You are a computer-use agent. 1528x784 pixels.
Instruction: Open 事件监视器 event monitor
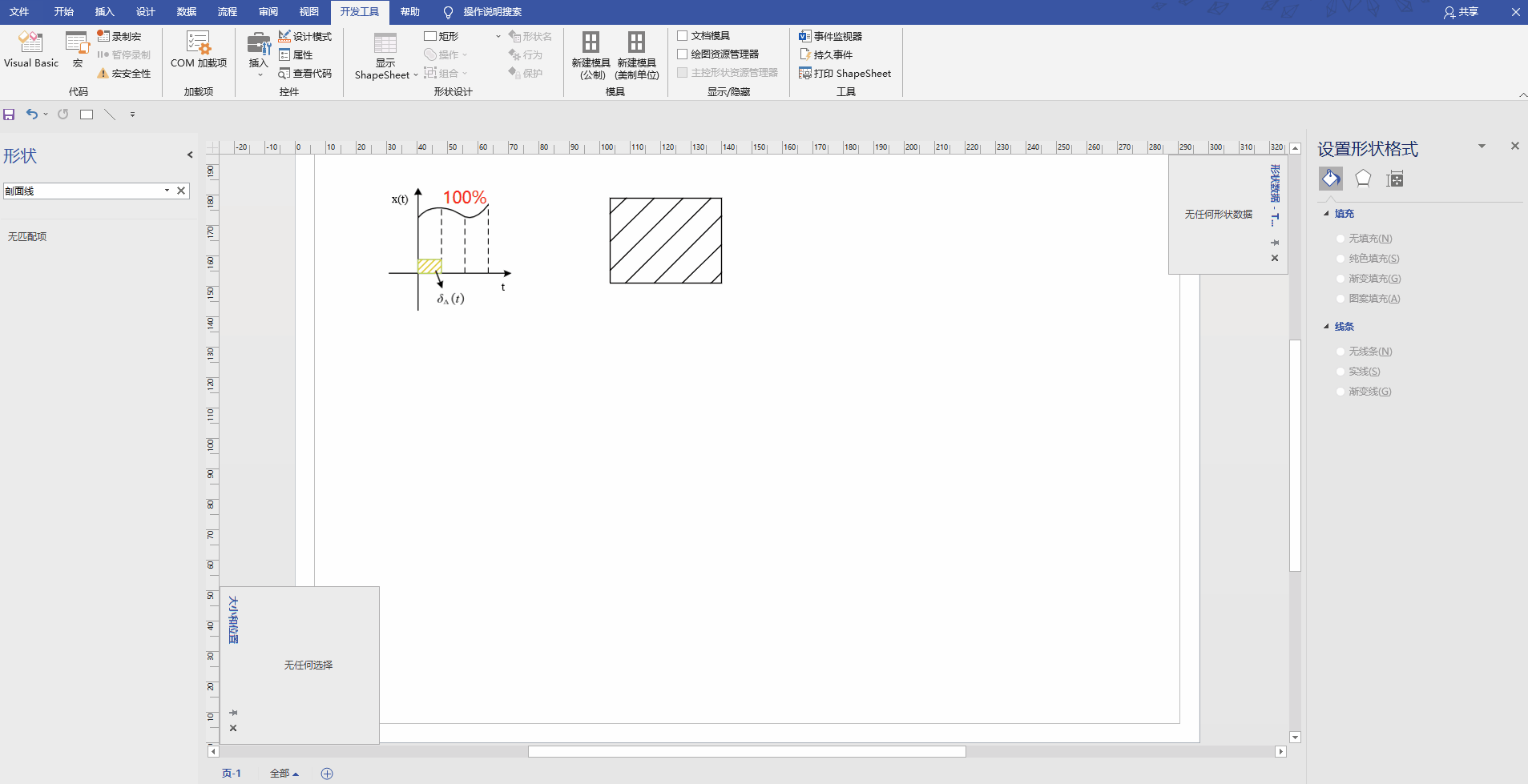point(830,36)
